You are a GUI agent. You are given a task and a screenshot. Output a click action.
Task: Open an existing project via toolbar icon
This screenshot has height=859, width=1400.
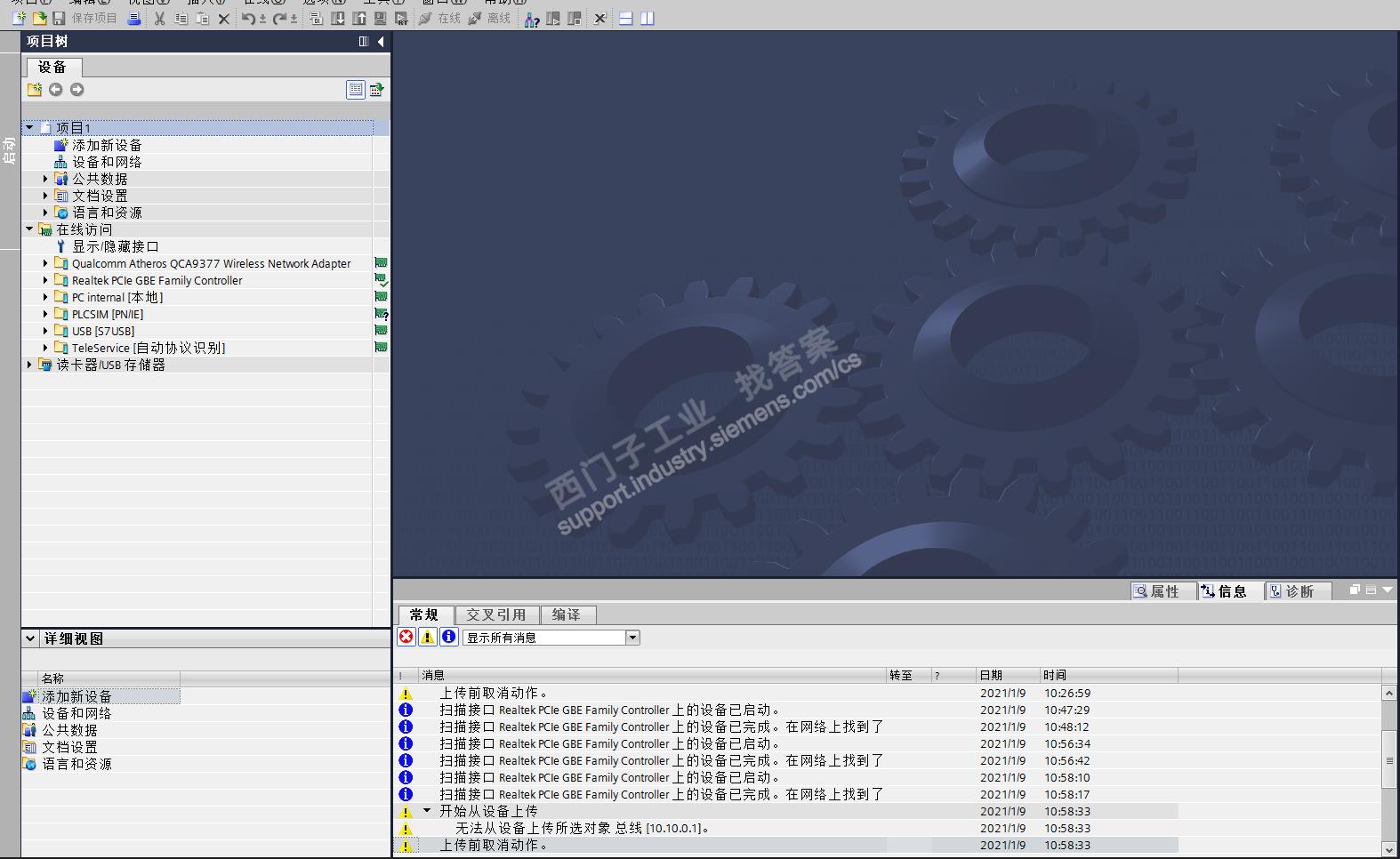click(x=39, y=18)
